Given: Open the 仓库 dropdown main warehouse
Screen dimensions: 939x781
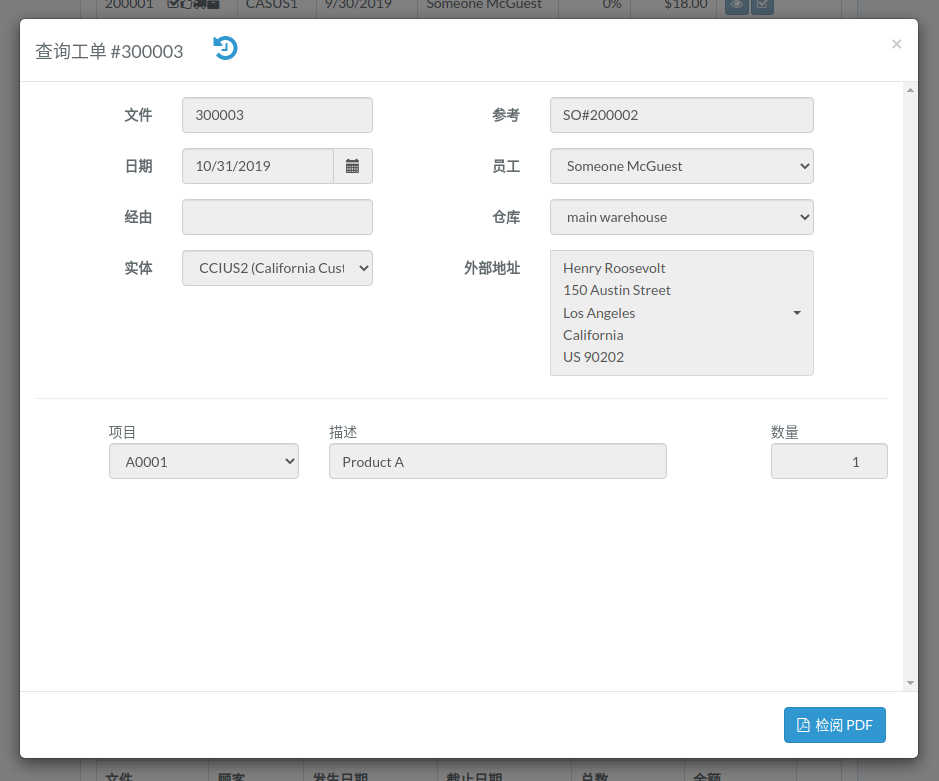Looking at the screenshot, I should coord(681,217).
